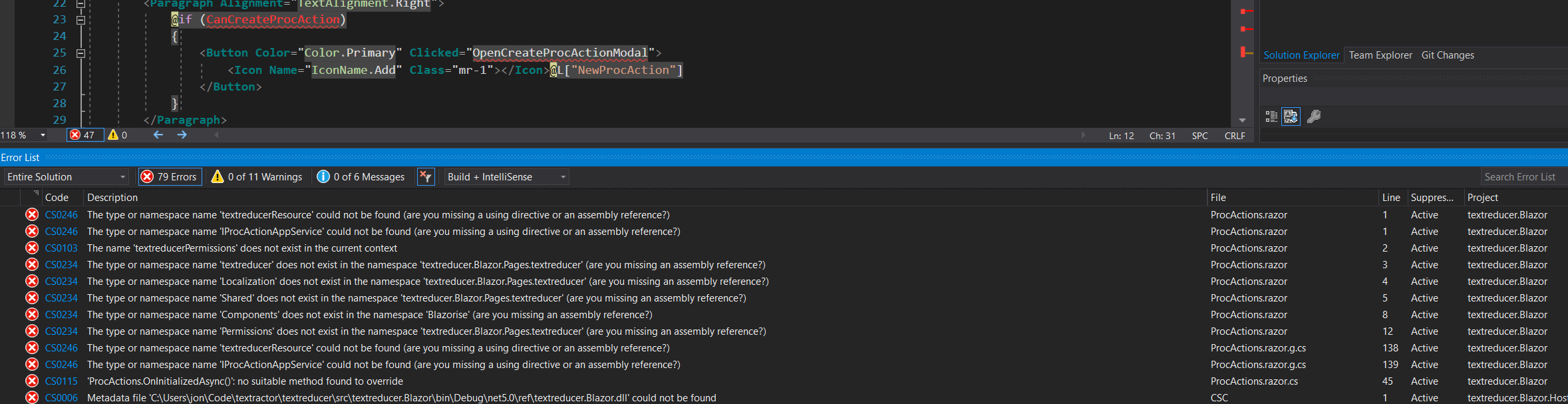Click the clear filters funnel icon

426,177
